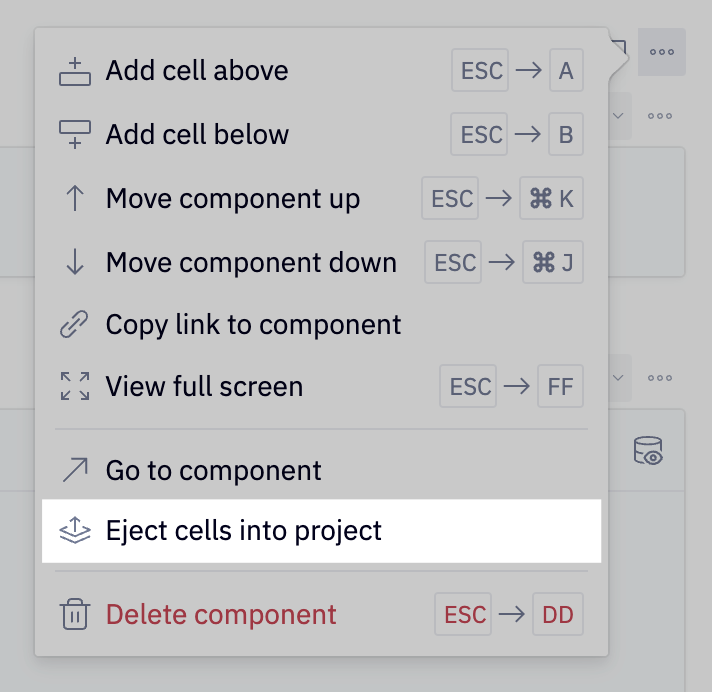
Task: Toggle the database eye preview icon
Action: pyautogui.click(x=649, y=451)
